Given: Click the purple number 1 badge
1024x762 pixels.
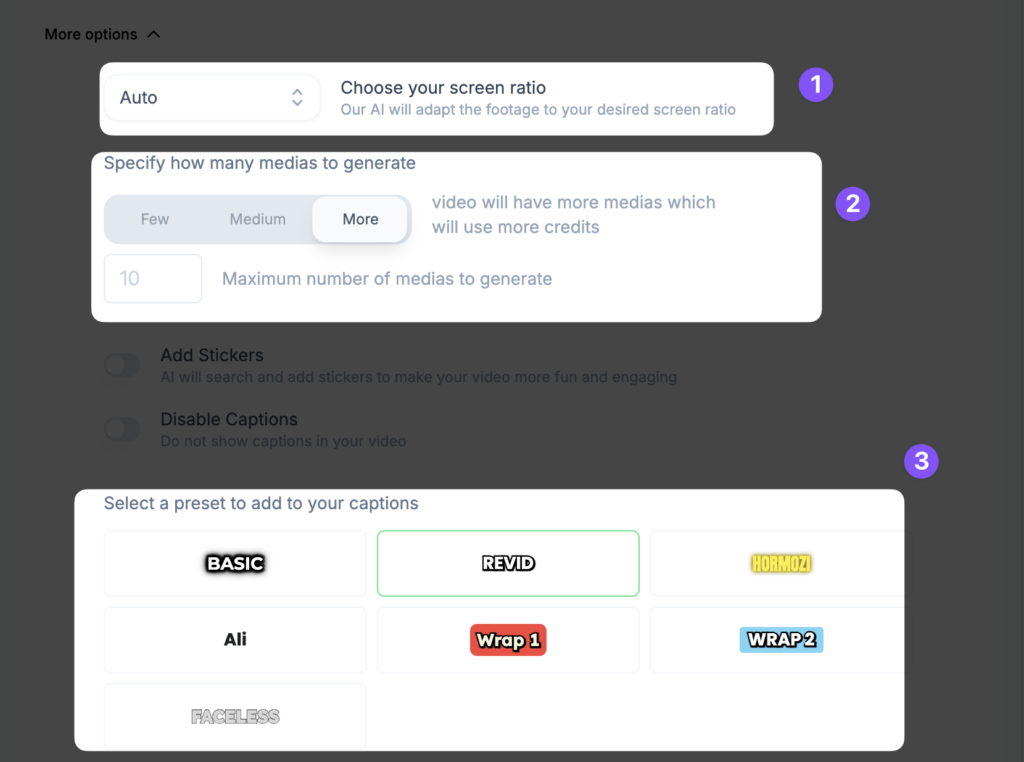Looking at the screenshot, I should click(x=816, y=85).
